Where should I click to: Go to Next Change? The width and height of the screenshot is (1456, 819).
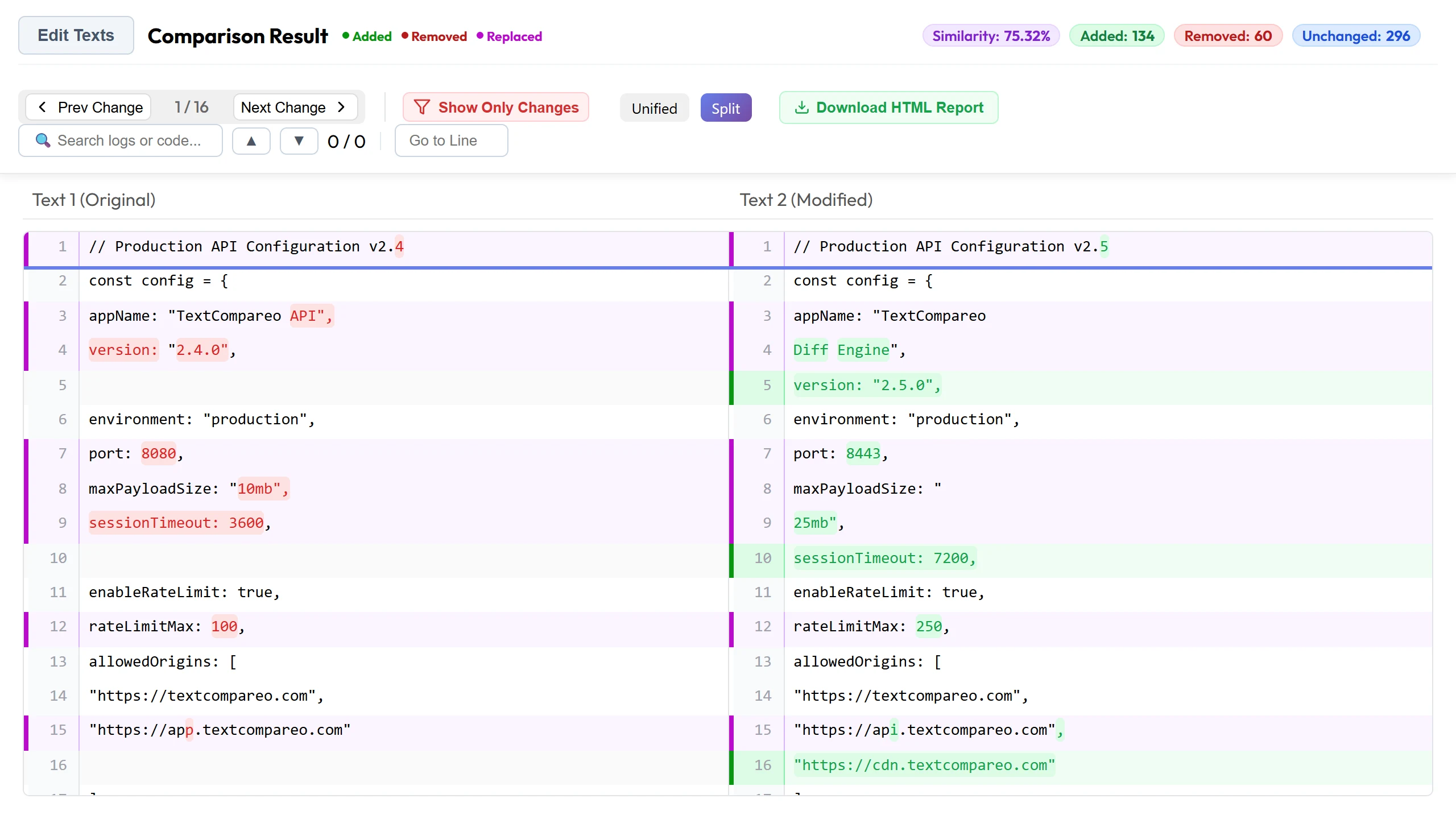[295, 107]
